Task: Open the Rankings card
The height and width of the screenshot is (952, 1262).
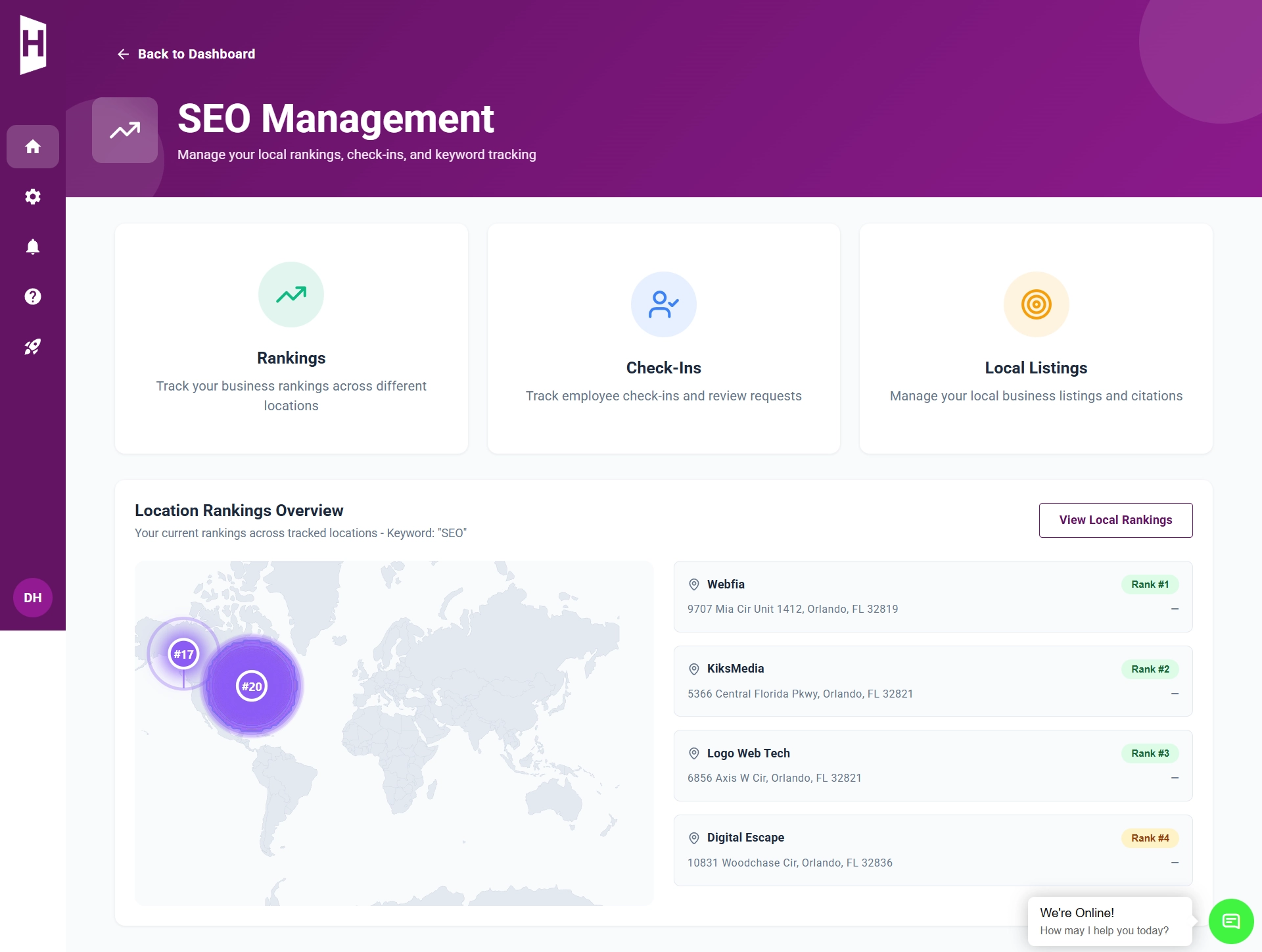Action: (291, 339)
